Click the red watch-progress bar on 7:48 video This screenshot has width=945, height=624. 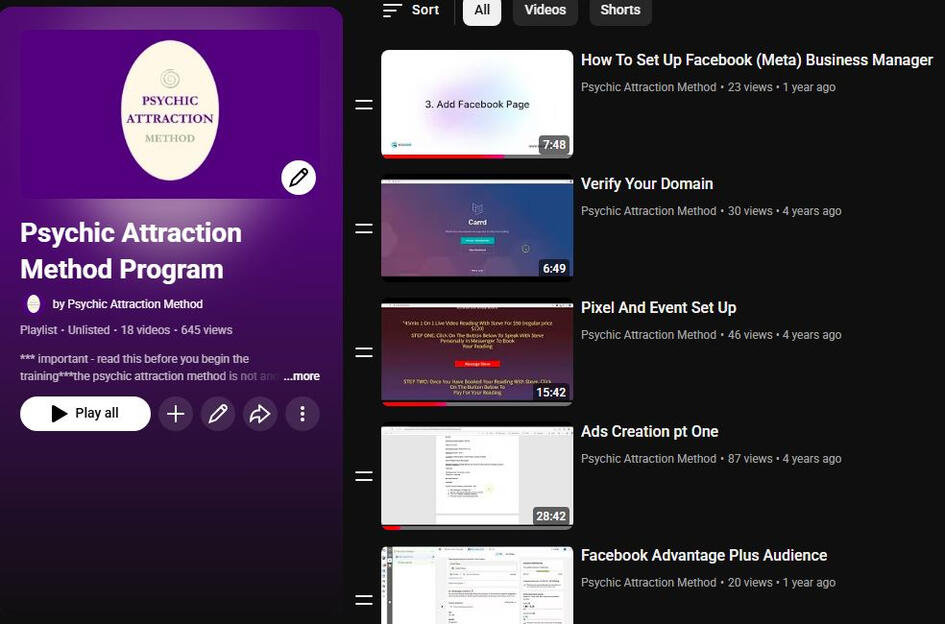pyautogui.click(x=443, y=156)
